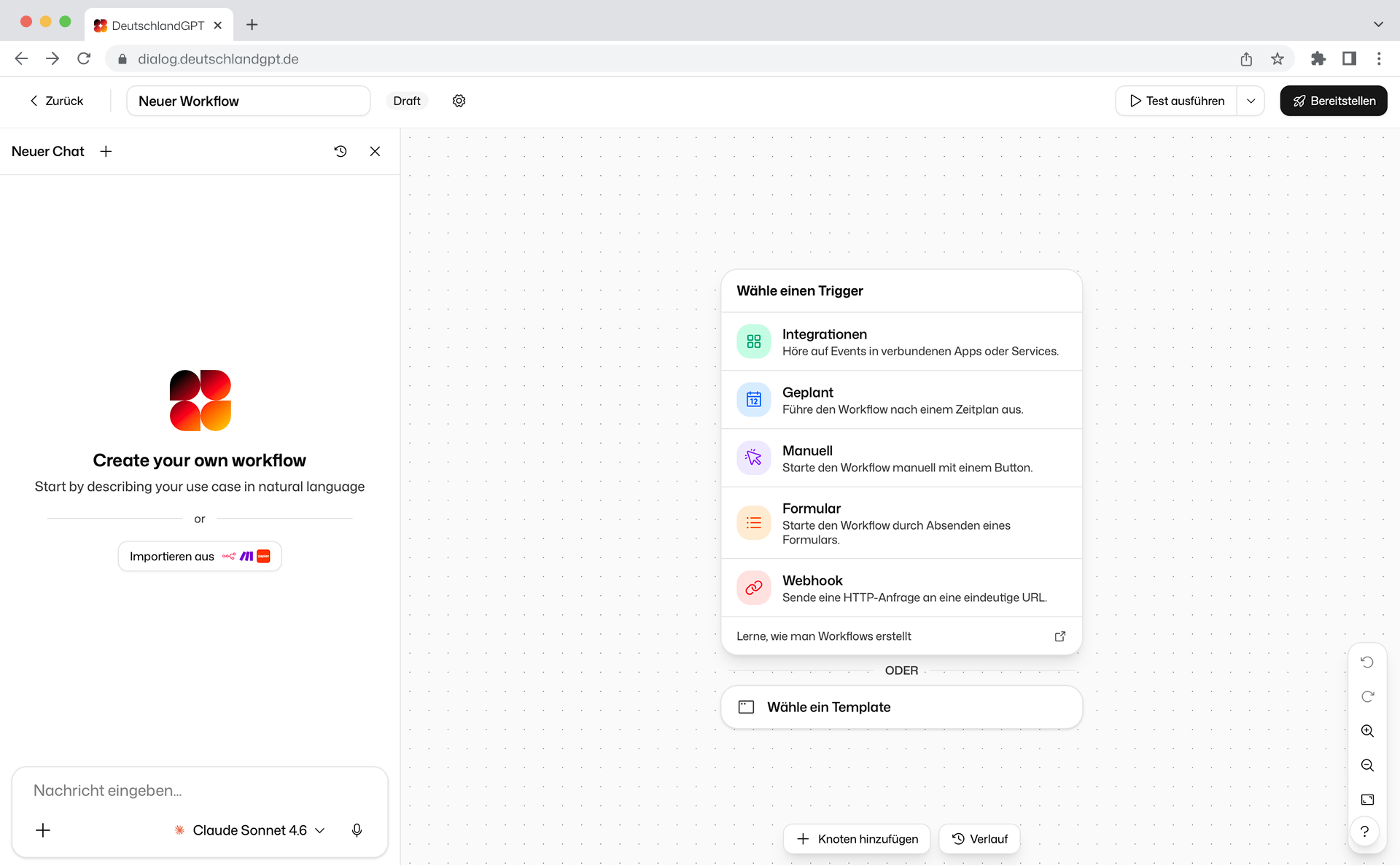Start a new chat with plus icon
Image resolution: width=1400 pixels, height=866 pixels.
coord(106,151)
